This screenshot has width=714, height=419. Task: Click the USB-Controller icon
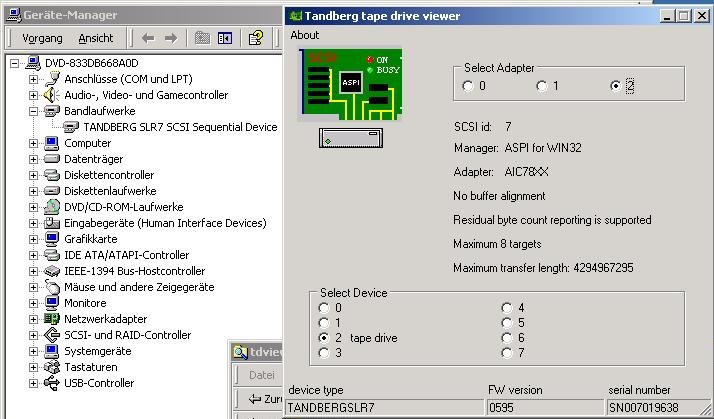tap(51, 383)
